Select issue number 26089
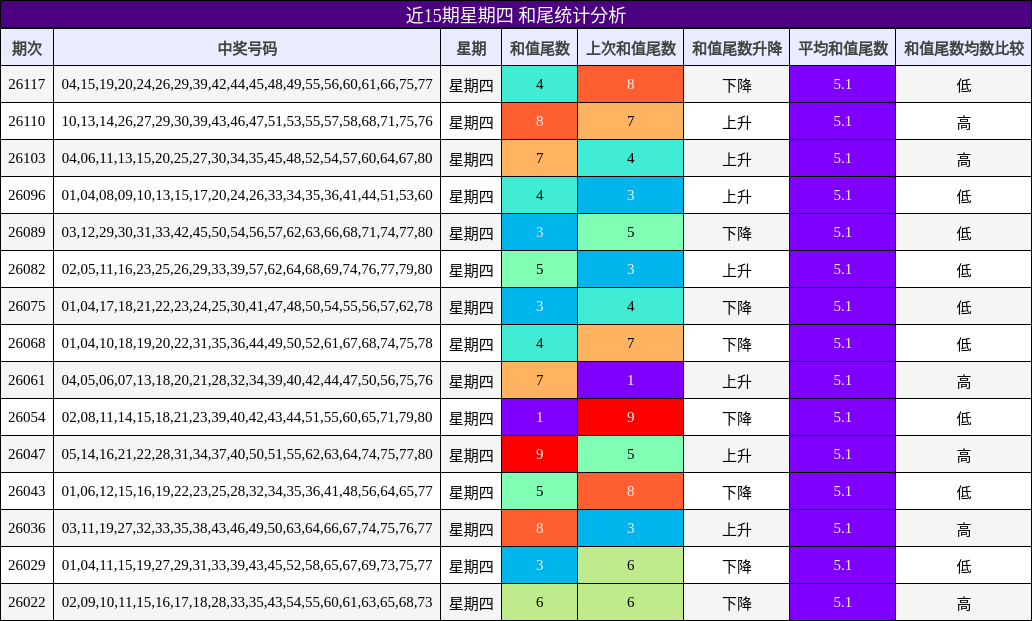 point(27,232)
